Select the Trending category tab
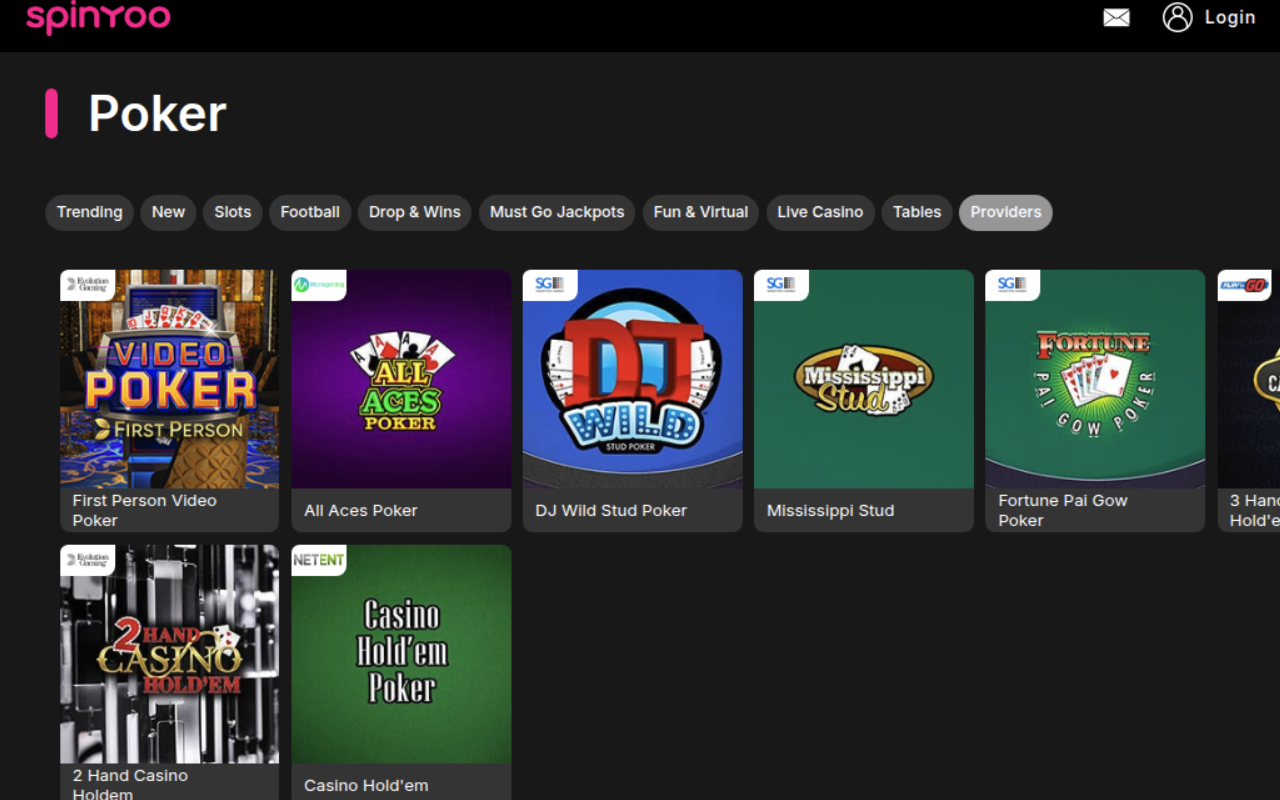Image resolution: width=1280 pixels, height=800 pixels. tap(89, 212)
